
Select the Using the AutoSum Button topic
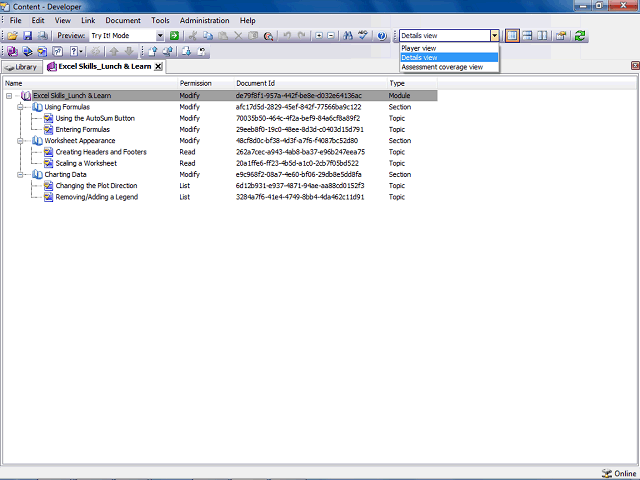(95, 118)
